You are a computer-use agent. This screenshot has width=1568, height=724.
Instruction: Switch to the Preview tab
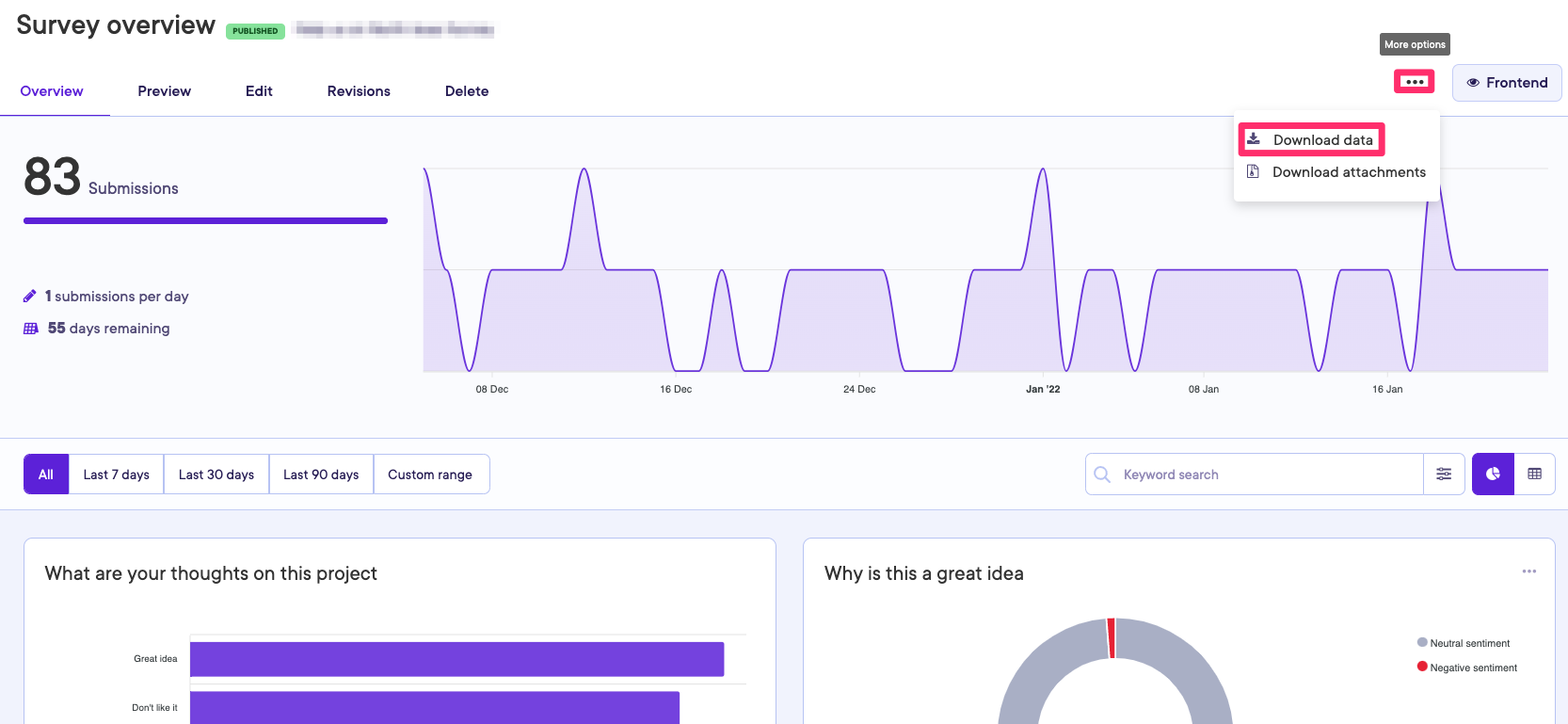pyautogui.click(x=164, y=91)
